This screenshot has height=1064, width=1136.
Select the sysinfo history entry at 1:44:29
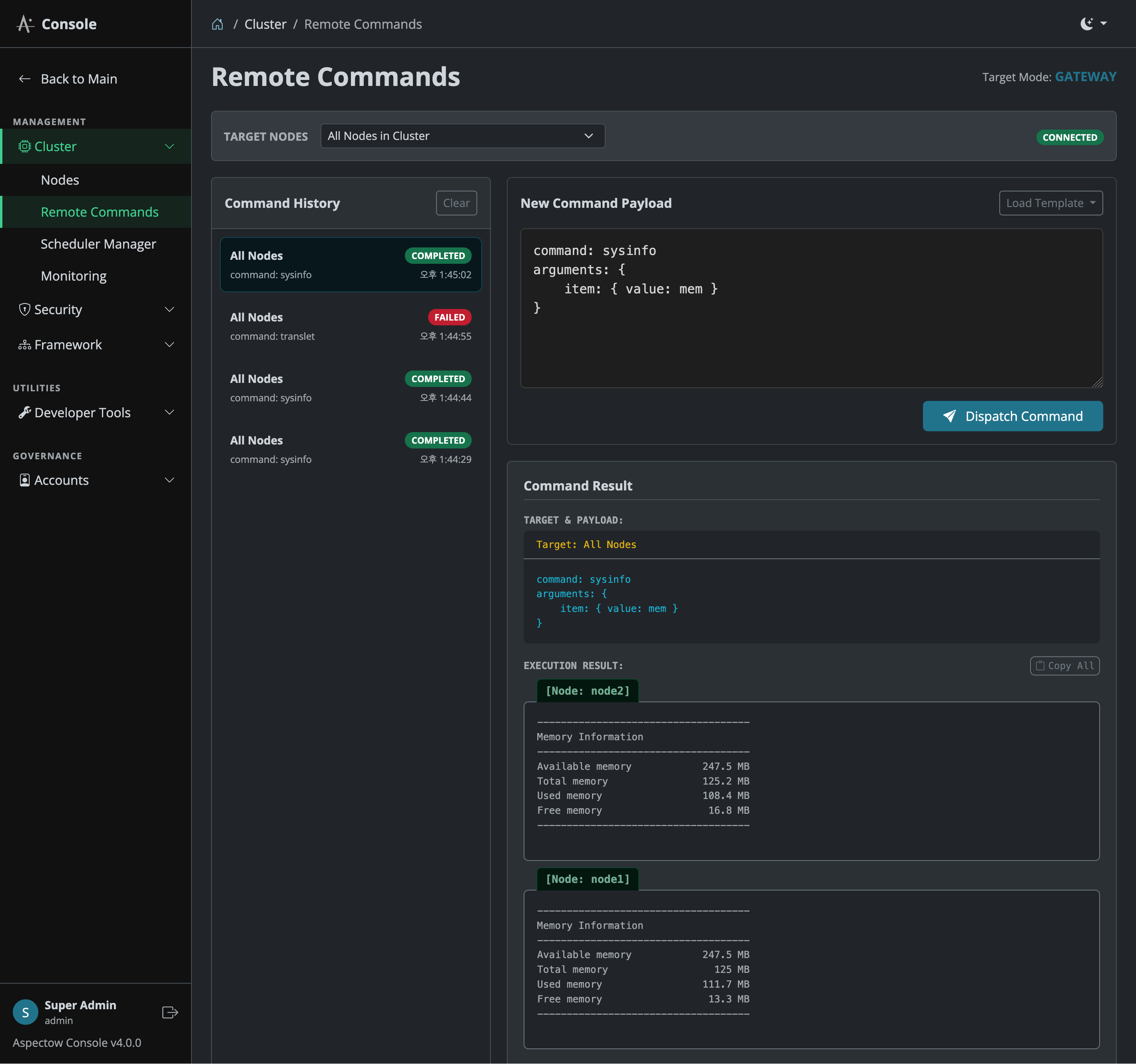point(350,450)
